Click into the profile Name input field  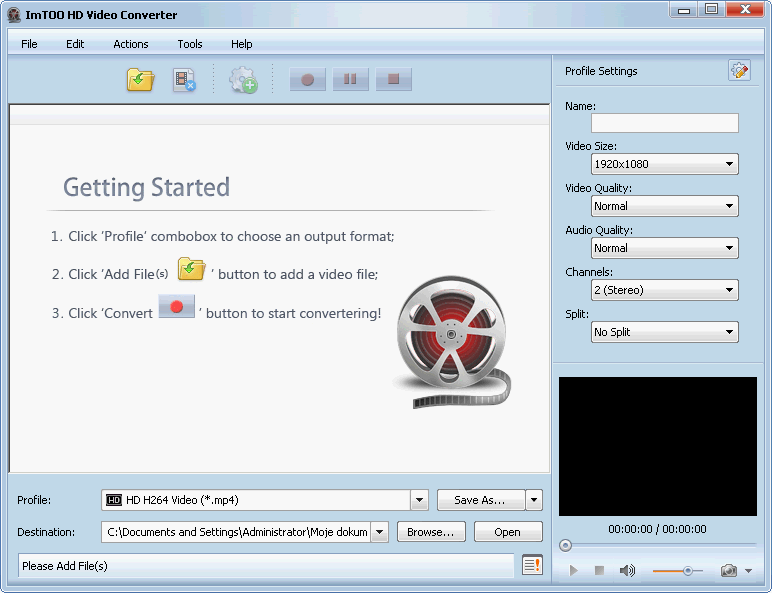[x=664, y=123]
